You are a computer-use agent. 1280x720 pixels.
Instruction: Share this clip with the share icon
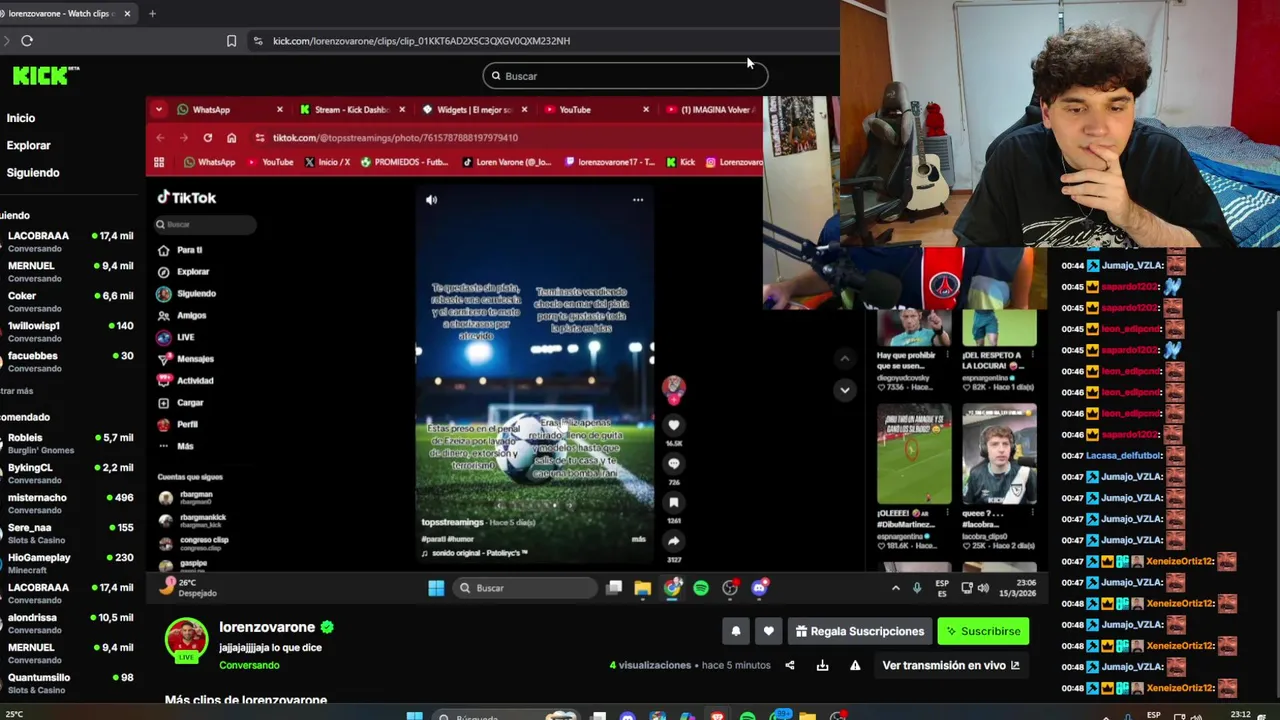click(790, 665)
